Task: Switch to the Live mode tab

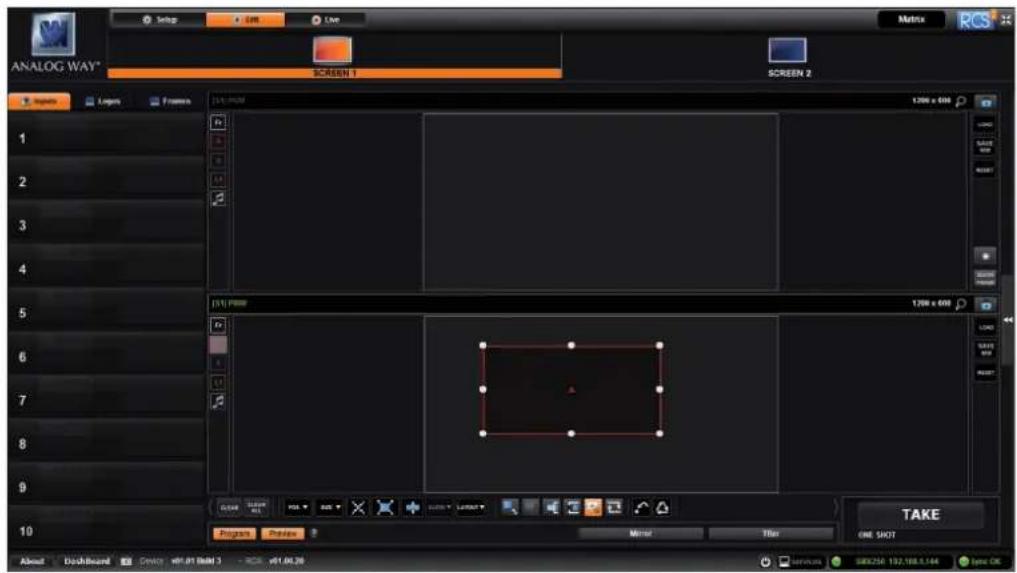Action: (x=325, y=19)
